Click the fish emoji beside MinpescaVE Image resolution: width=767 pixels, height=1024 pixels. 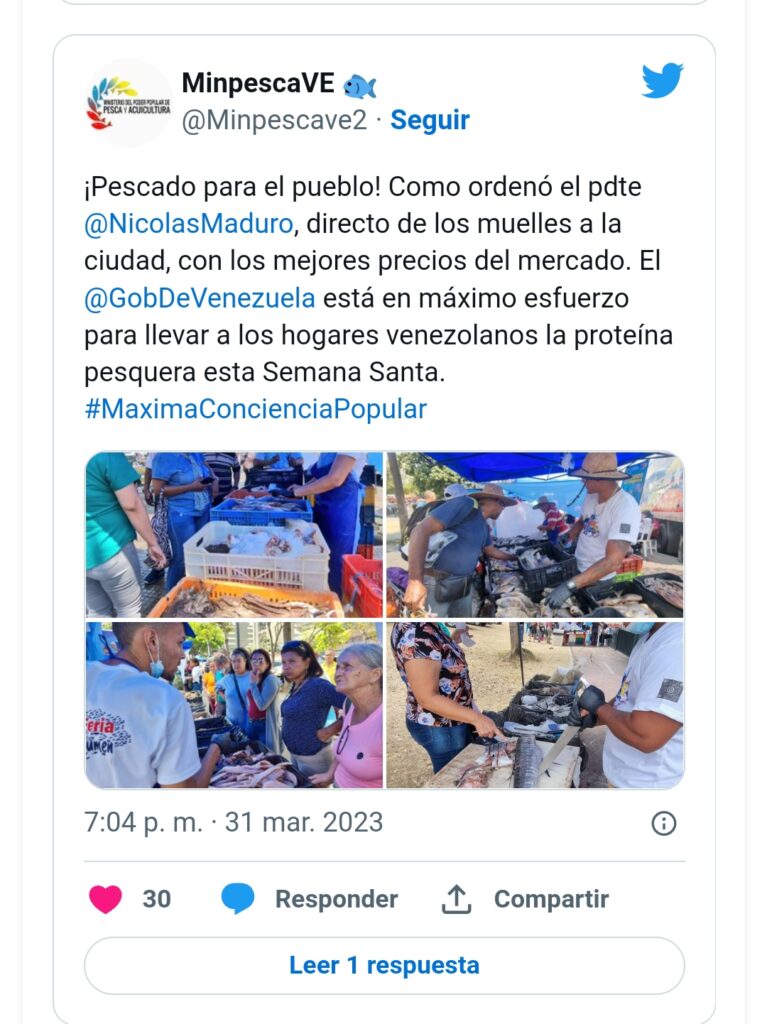click(359, 86)
